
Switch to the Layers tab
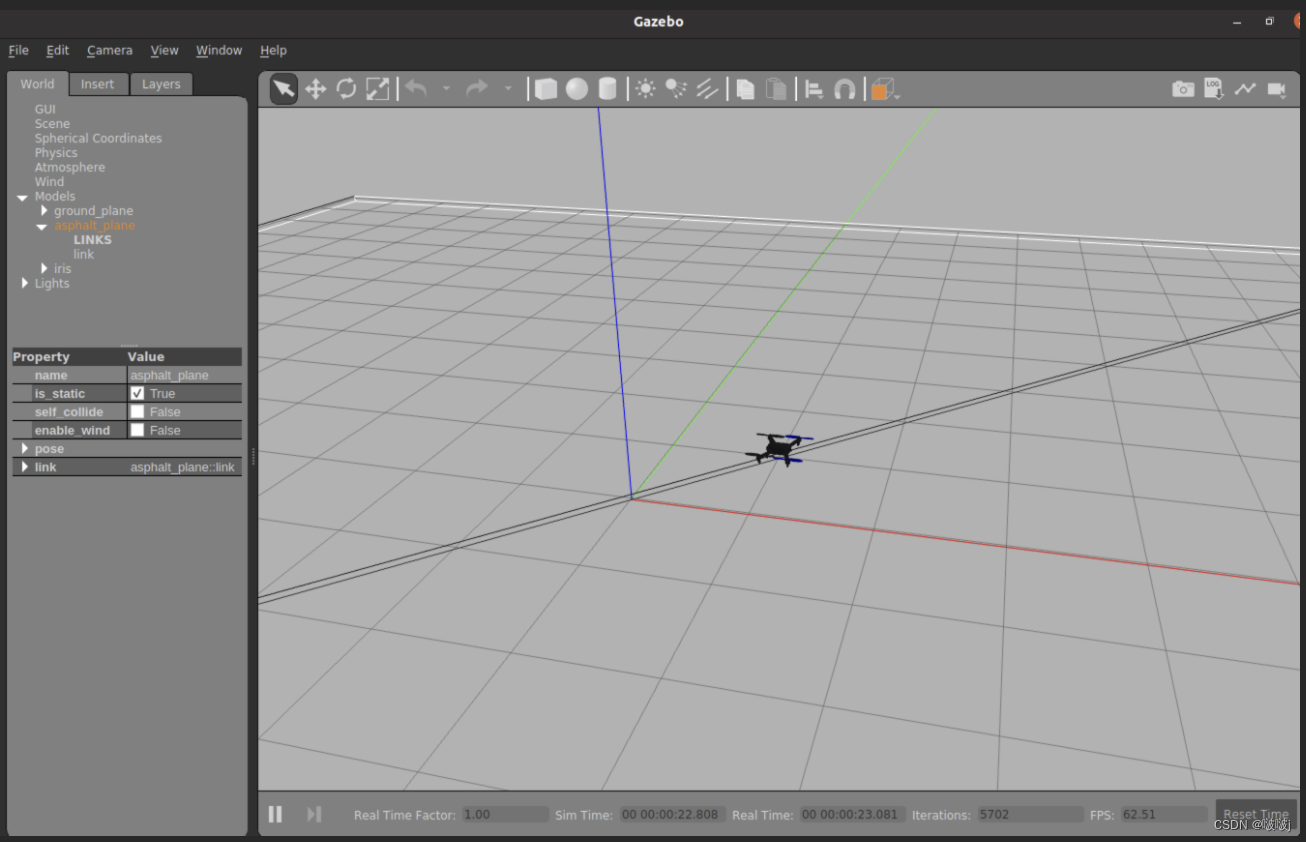pyautogui.click(x=161, y=84)
